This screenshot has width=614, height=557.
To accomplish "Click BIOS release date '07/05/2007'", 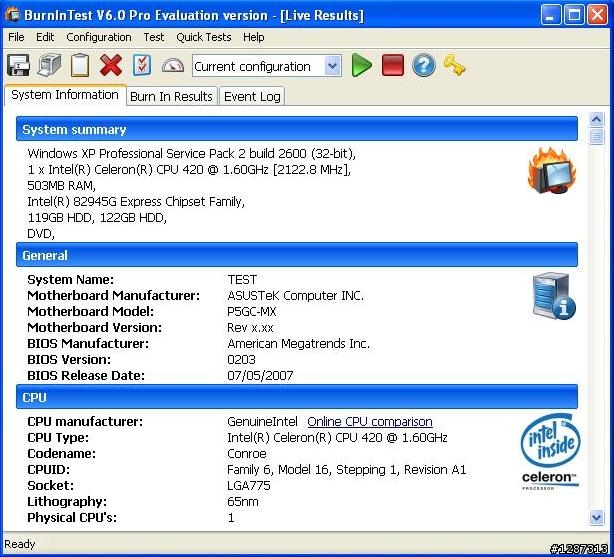I will coord(260,376).
